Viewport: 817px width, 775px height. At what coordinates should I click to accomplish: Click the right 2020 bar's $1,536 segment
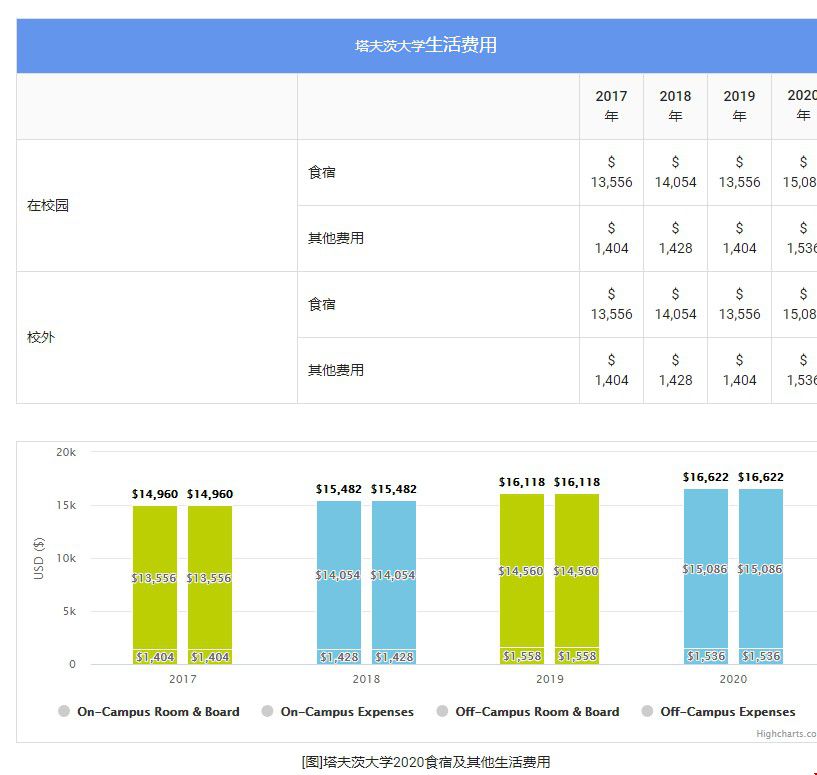(x=761, y=656)
